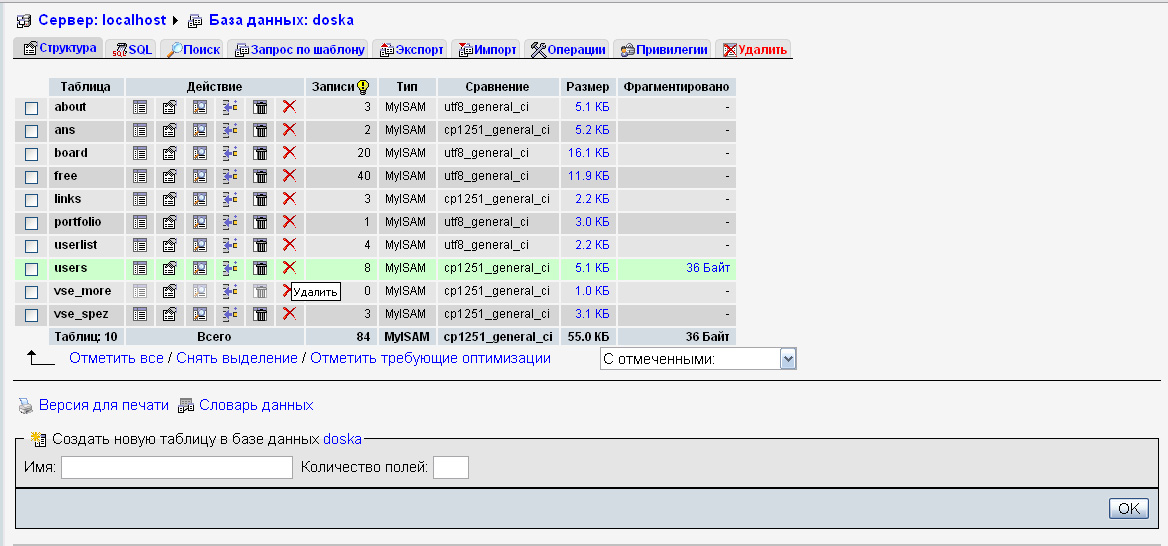Viewport: 1168px width, 546px height.
Task: Tick the checkbox for users table
Action: point(31,269)
